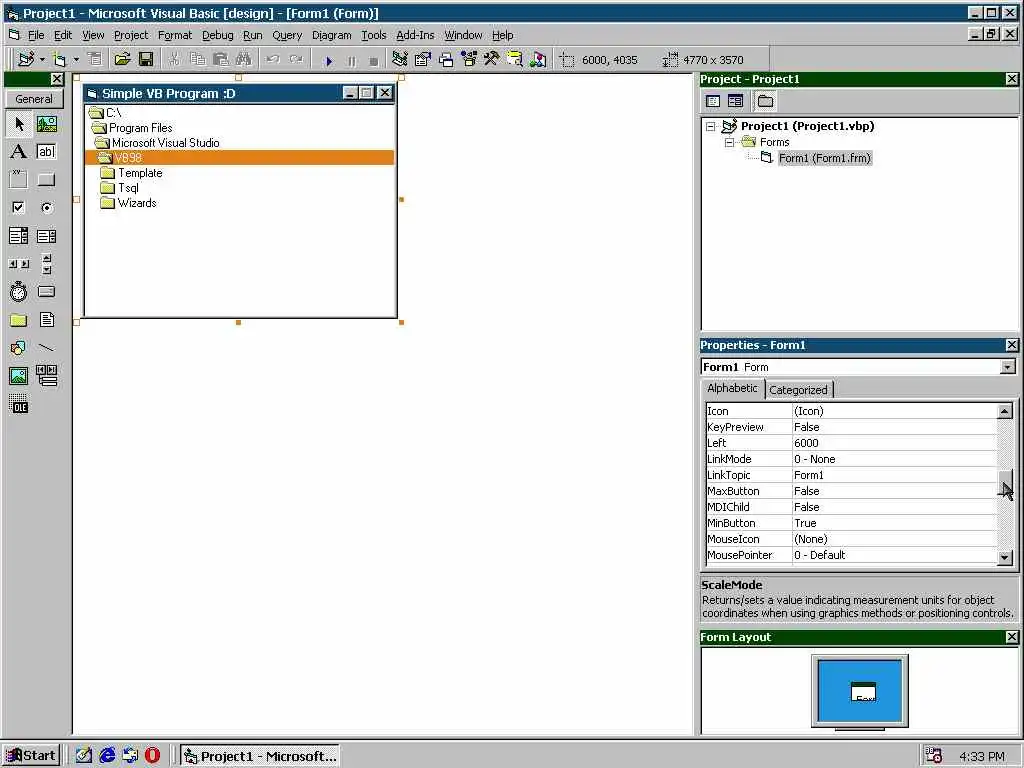Click the General toolbox tab
This screenshot has height=768, width=1024.
coord(34,99)
